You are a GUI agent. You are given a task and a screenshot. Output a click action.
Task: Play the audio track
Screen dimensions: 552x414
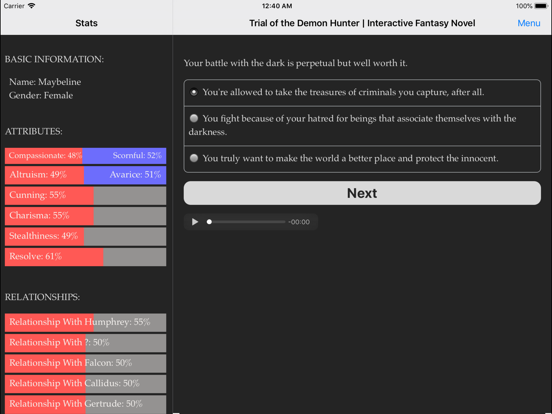[195, 222]
